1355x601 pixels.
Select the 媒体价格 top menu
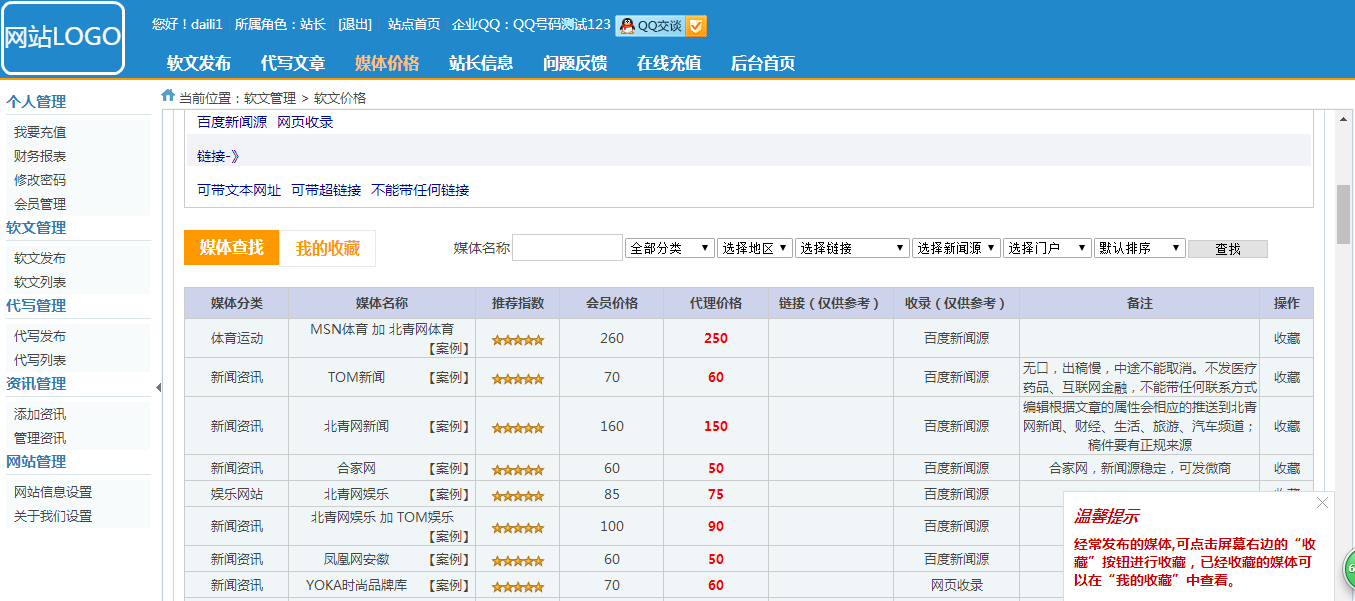click(387, 63)
